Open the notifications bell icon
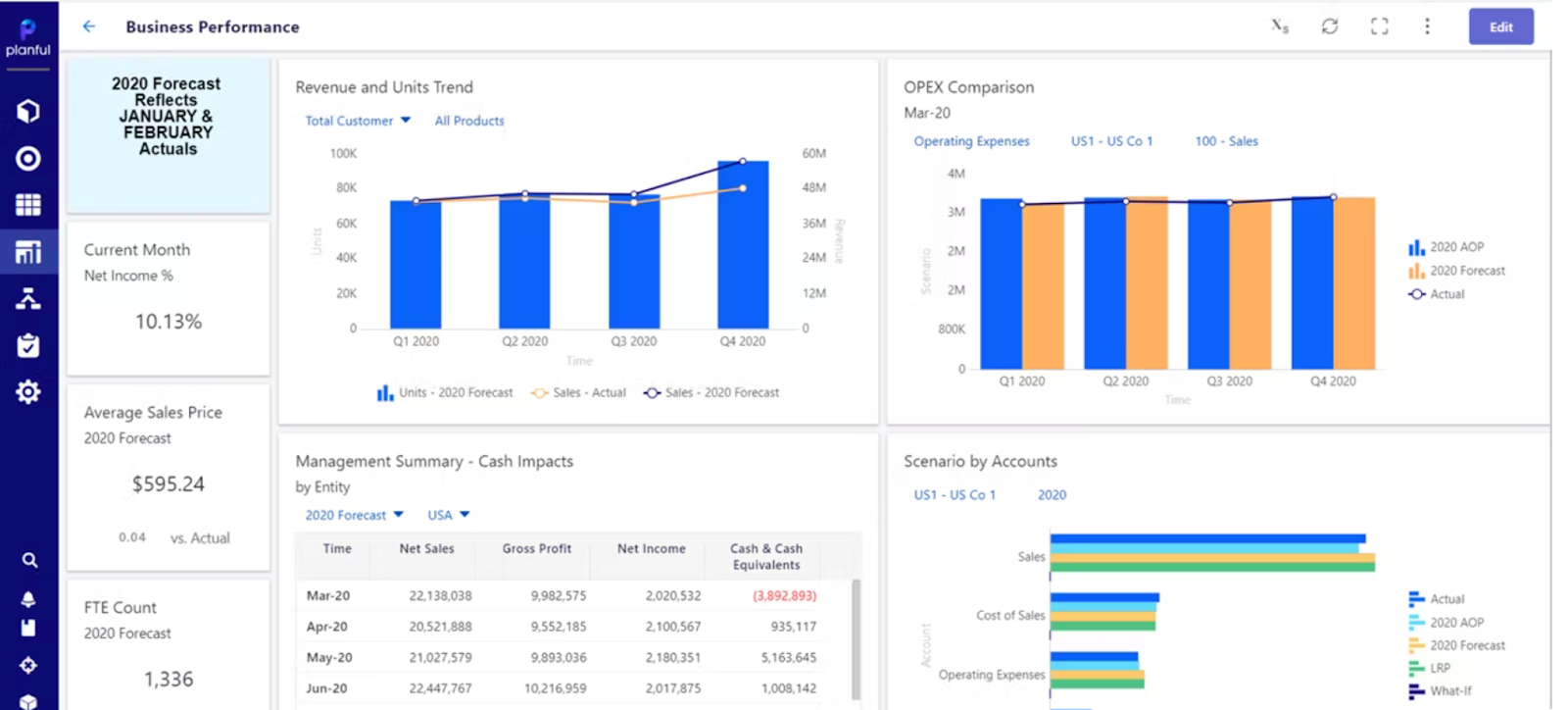The image size is (1568, 710). [28, 598]
